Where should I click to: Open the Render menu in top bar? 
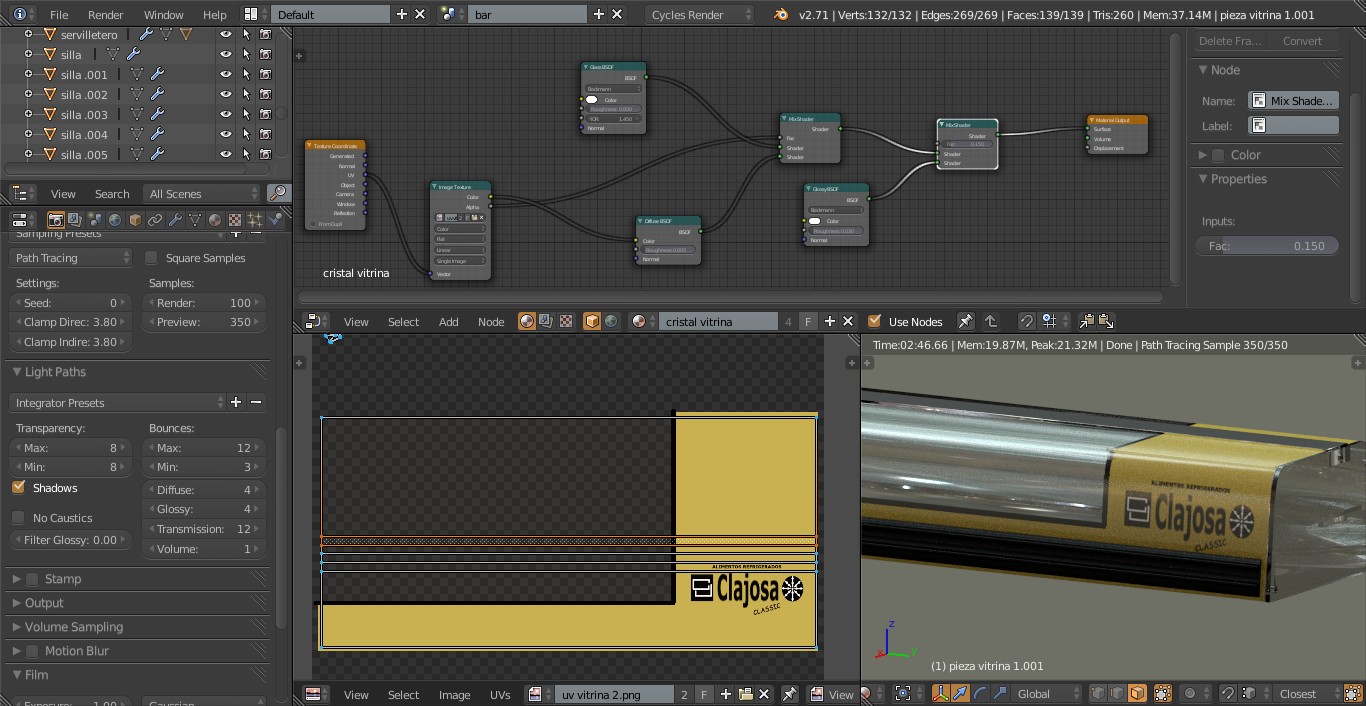tap(105, 15)
